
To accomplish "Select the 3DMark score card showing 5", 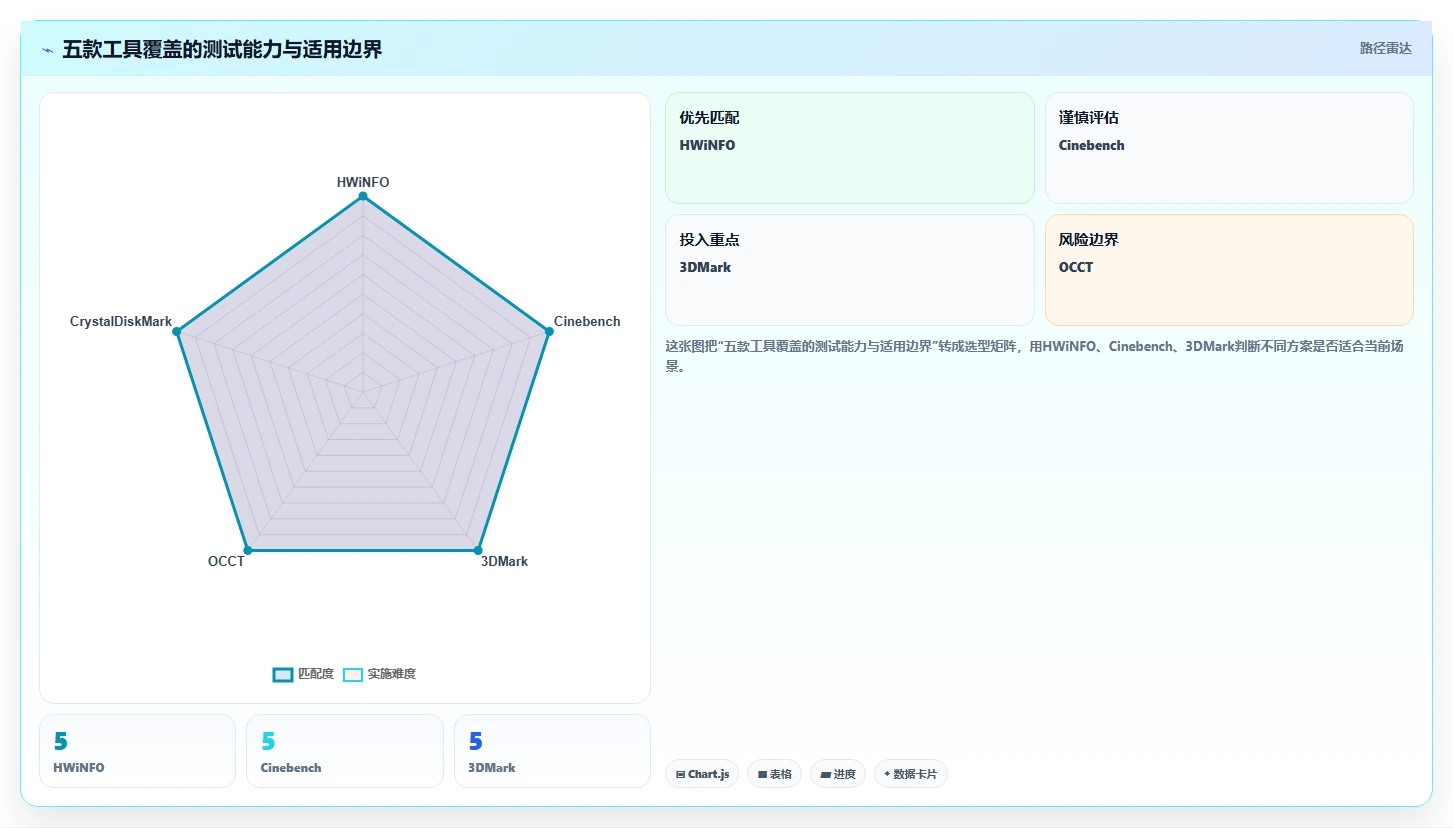I will point(552,751).
